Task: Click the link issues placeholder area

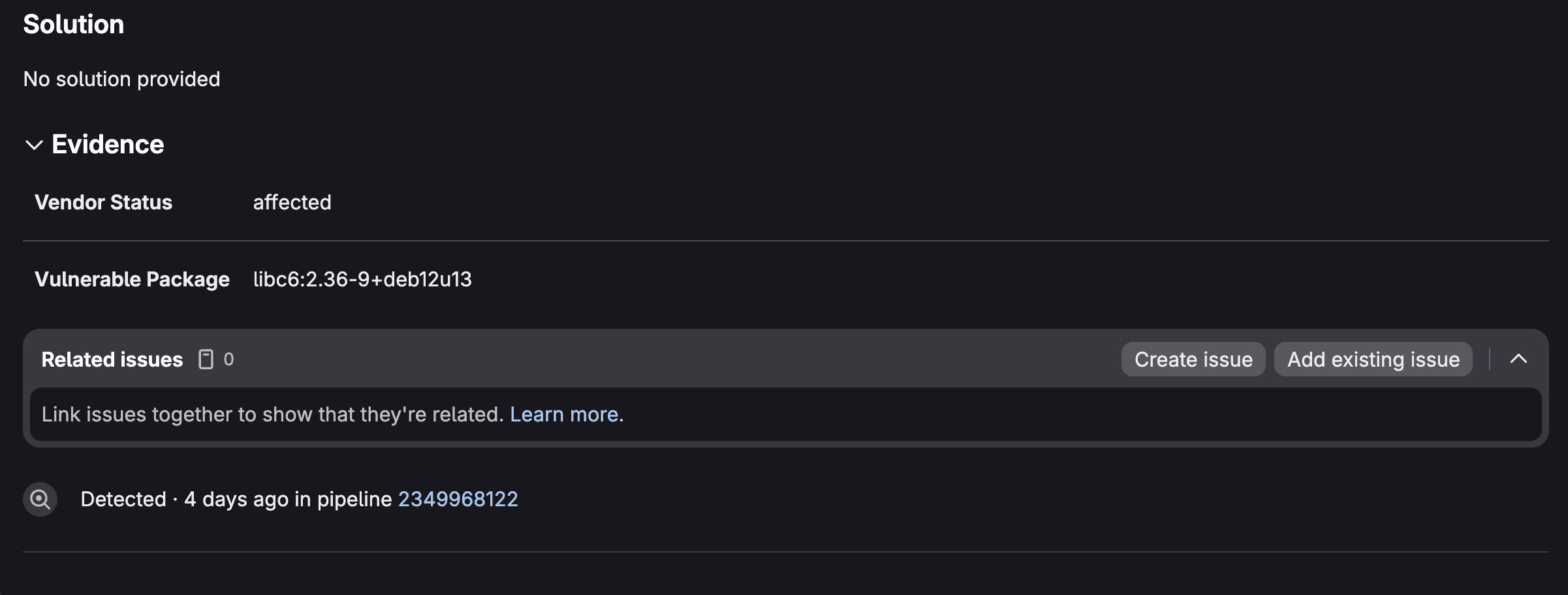Action: coord(273,414)
